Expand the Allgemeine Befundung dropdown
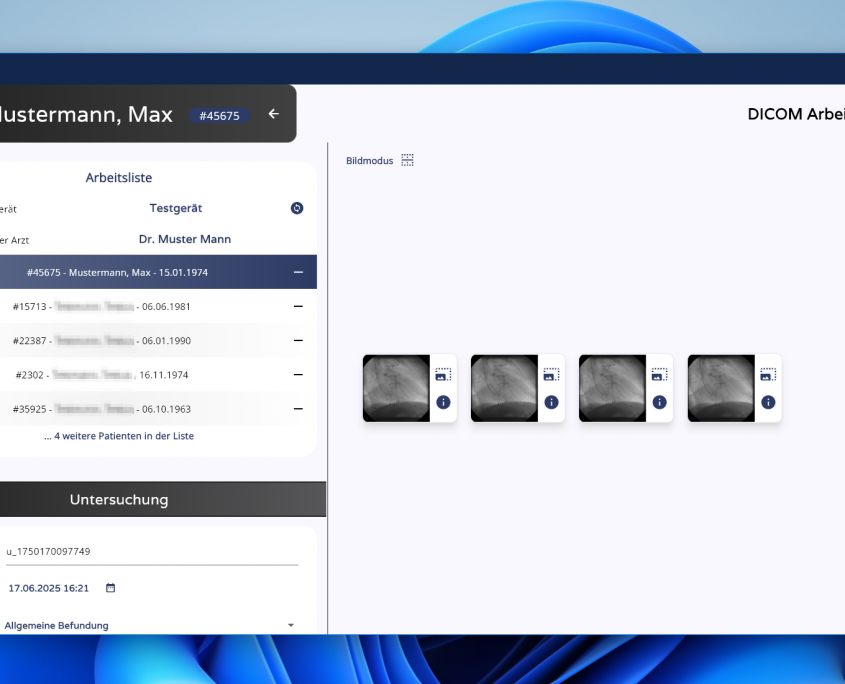Image resolution: width=845 pixels, height=684 pixels. click(x=291, y=625)
